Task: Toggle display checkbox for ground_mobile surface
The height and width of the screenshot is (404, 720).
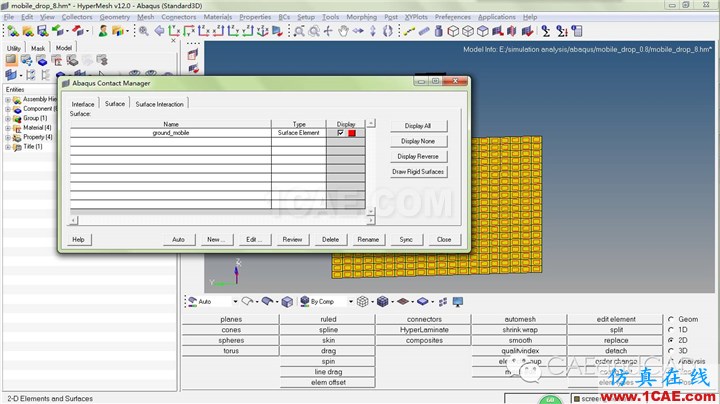Action: pos(340,133)
